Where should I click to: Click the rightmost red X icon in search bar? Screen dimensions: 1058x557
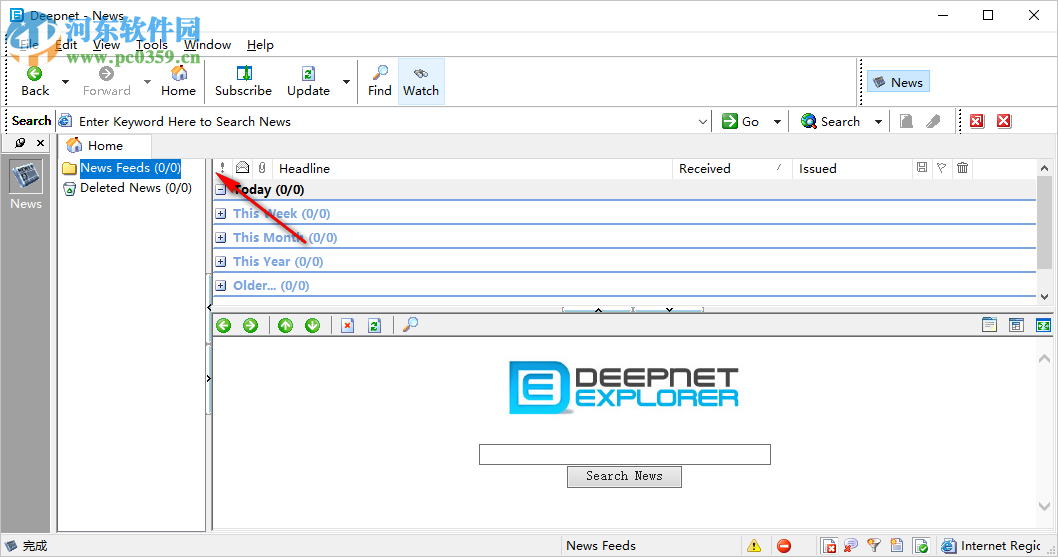[x=1004, y=121]
